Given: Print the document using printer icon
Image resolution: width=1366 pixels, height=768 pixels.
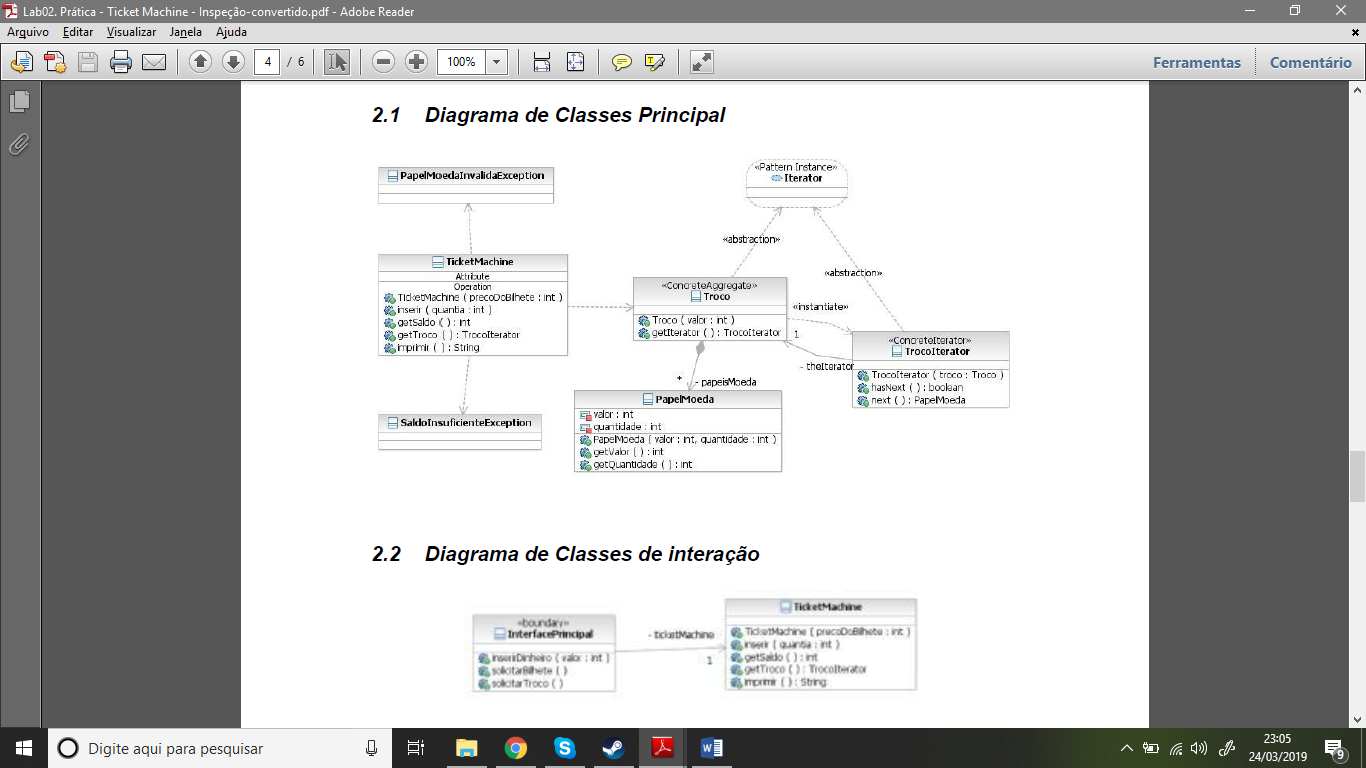Looking at the screenshot, I should click(121, 62).
